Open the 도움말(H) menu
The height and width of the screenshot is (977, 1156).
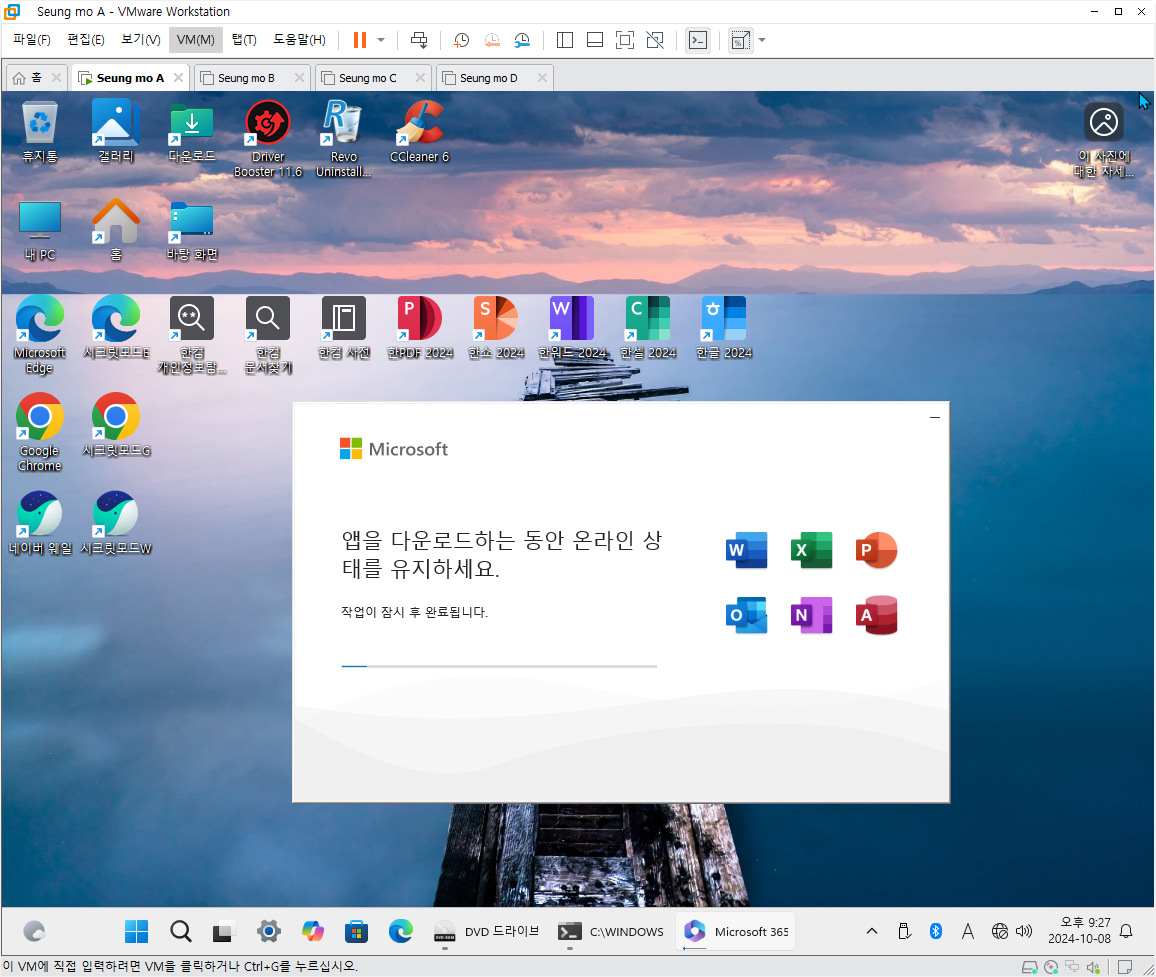click(299, 40)
